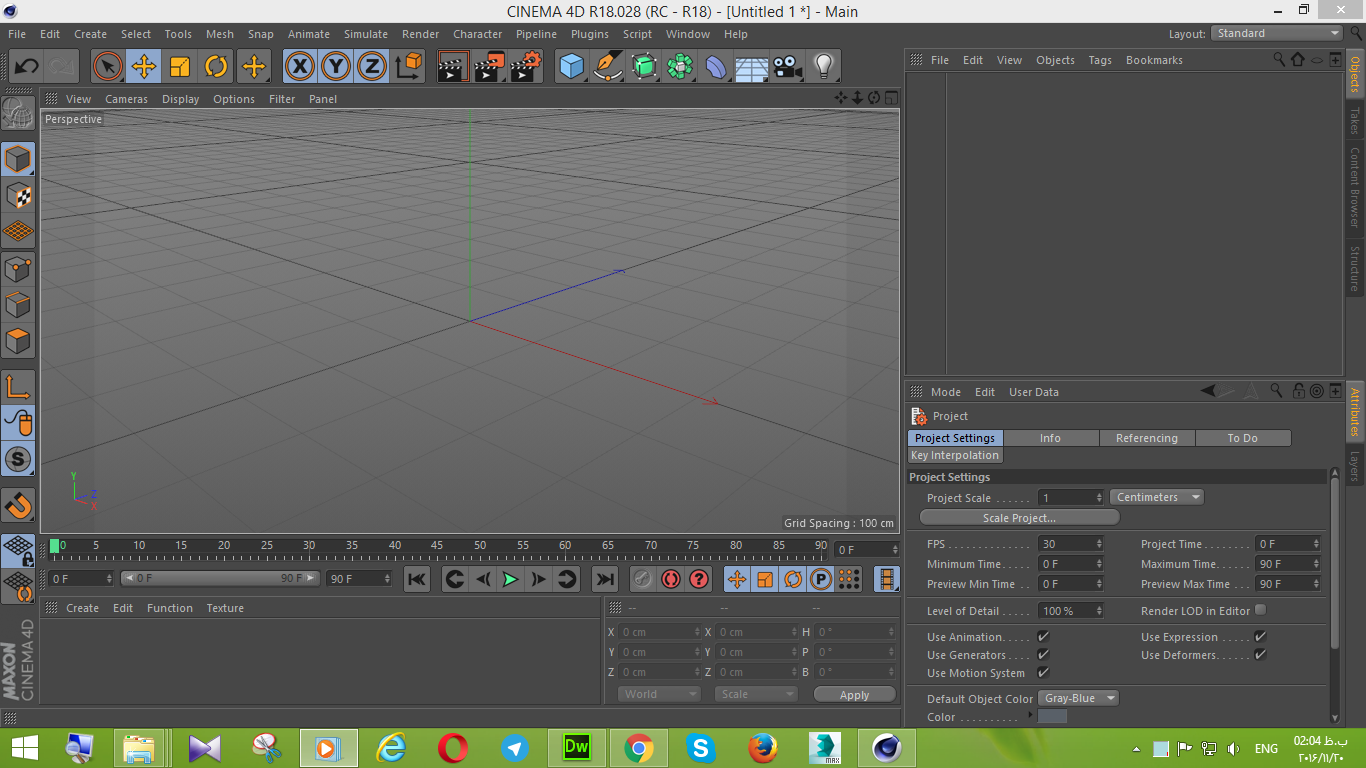Click frame 45 on timeline ruler
Image resolution: width=1366 pixels, height=768 pixels.
pyautogui.click(x=437, y=548)
